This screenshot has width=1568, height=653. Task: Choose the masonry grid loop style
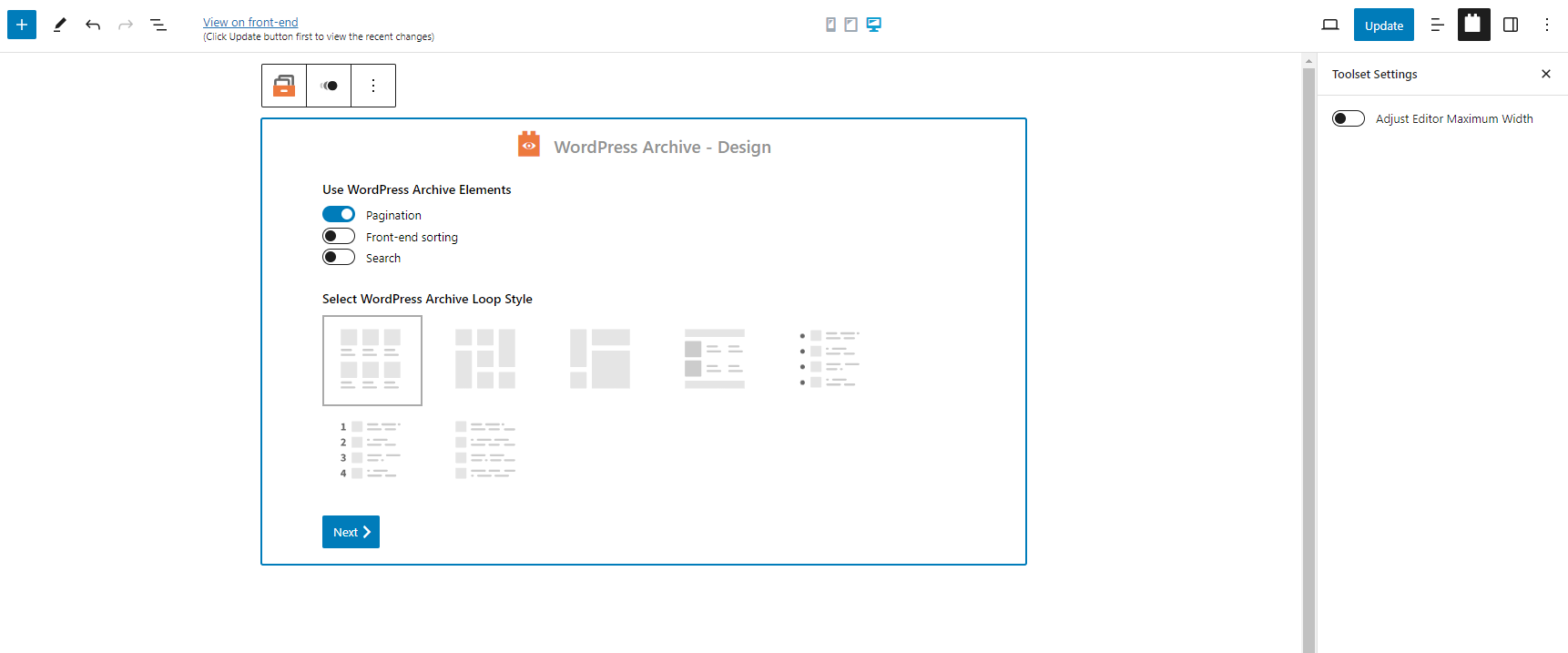(485, 359)
